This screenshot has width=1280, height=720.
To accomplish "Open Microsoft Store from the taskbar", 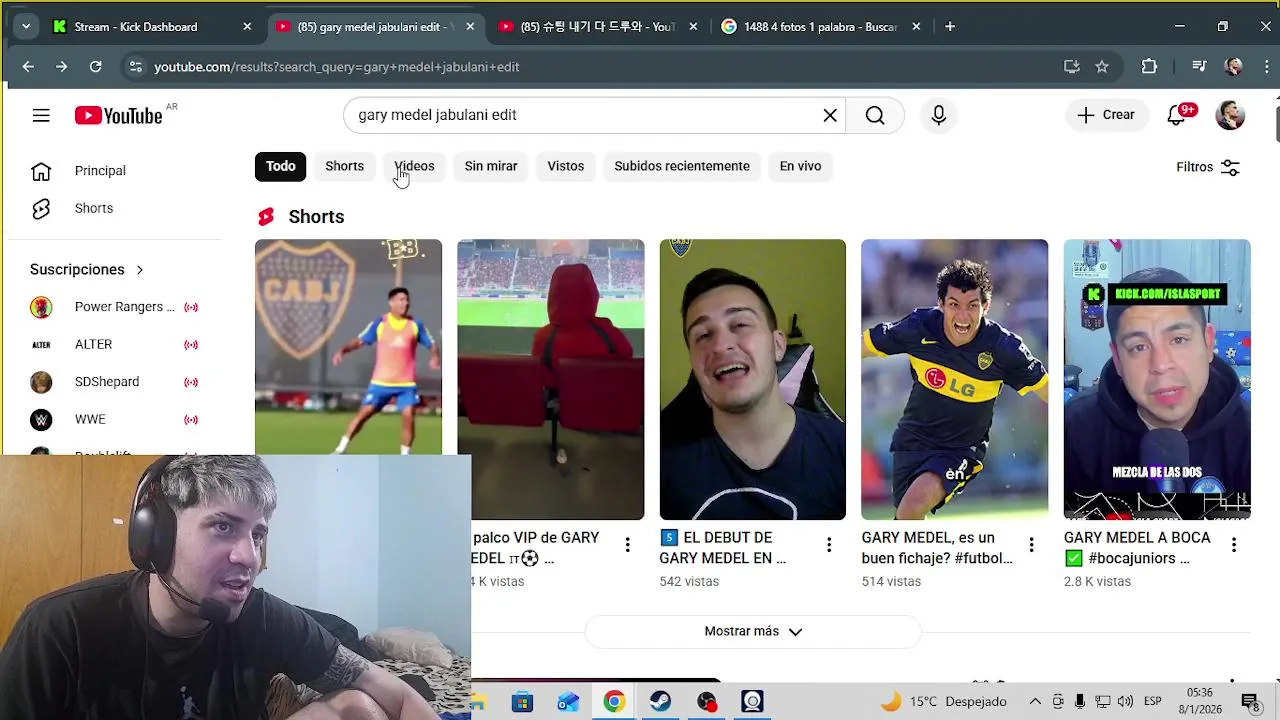I will pos(522,702).
